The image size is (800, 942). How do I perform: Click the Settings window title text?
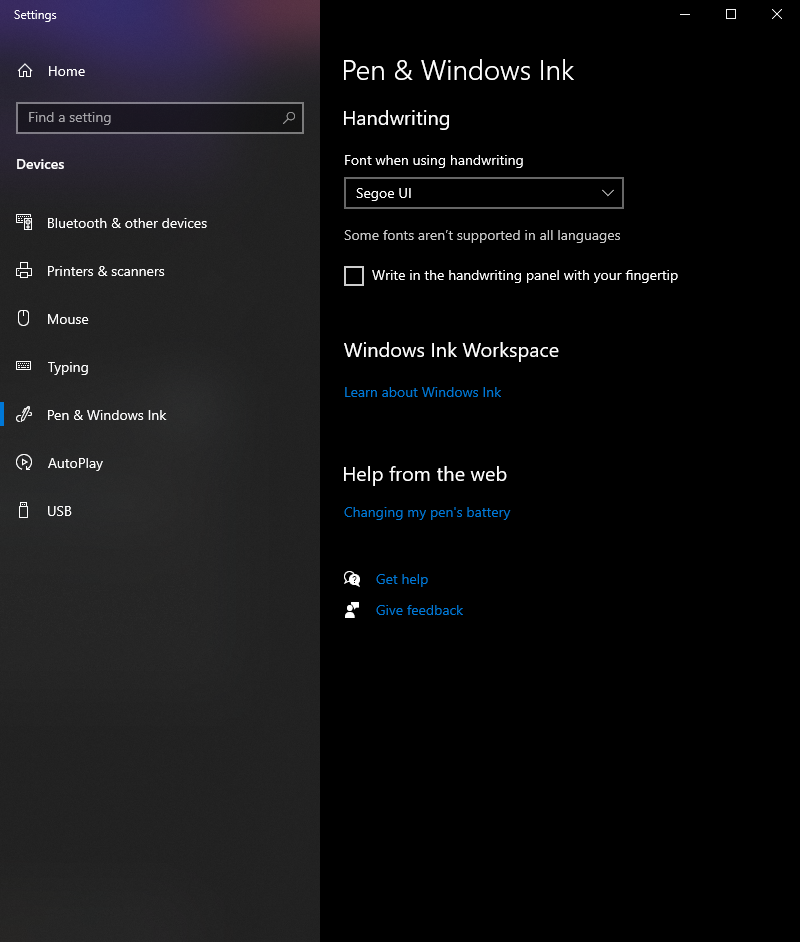pyautogui.click(x=35, y=15)
